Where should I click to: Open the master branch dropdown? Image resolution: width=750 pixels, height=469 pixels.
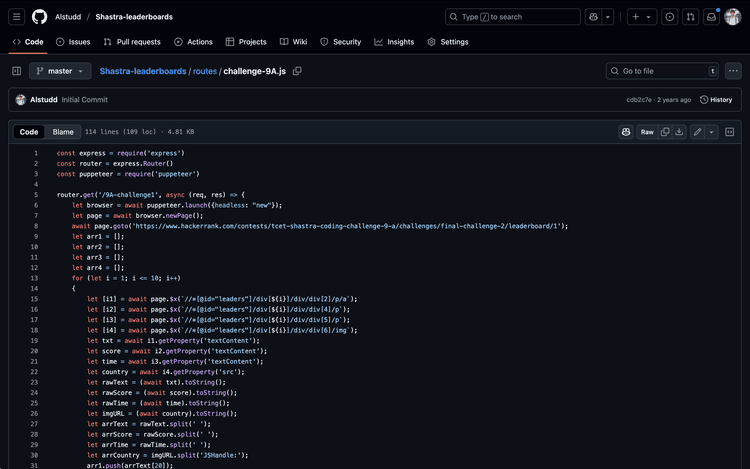click(60, 71)
